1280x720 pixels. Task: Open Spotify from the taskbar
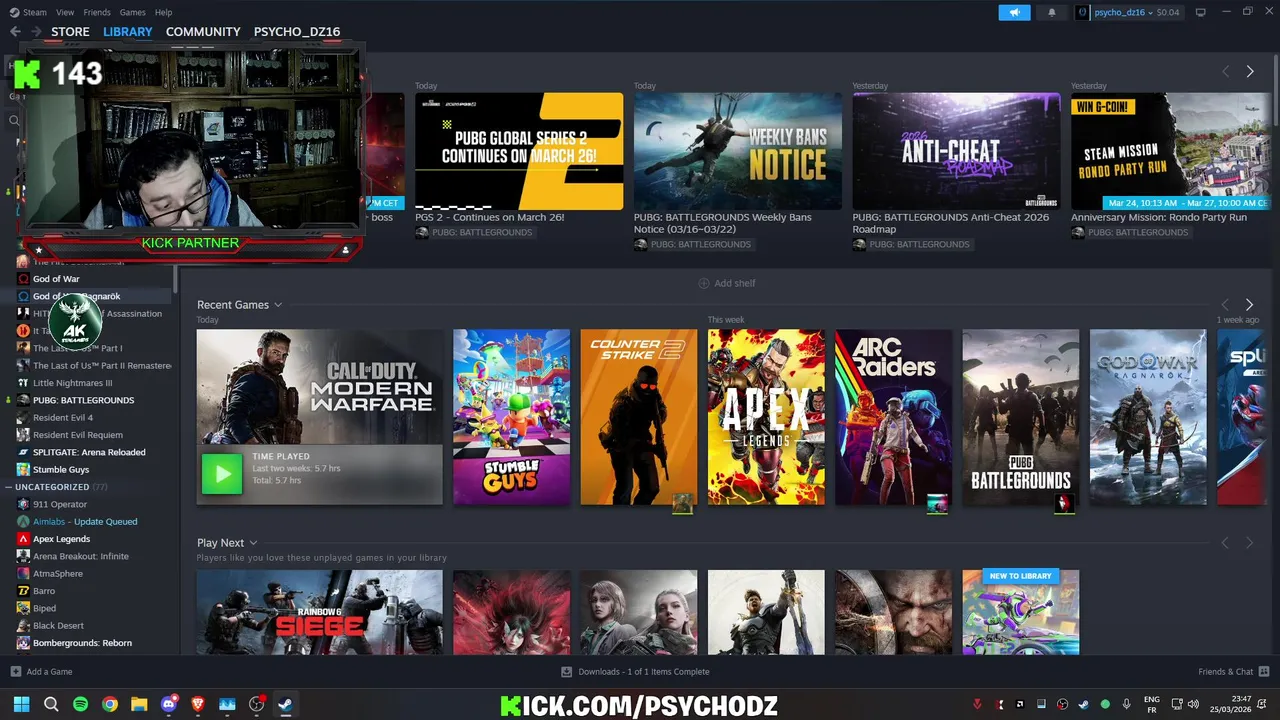click(x=80, y=704)
